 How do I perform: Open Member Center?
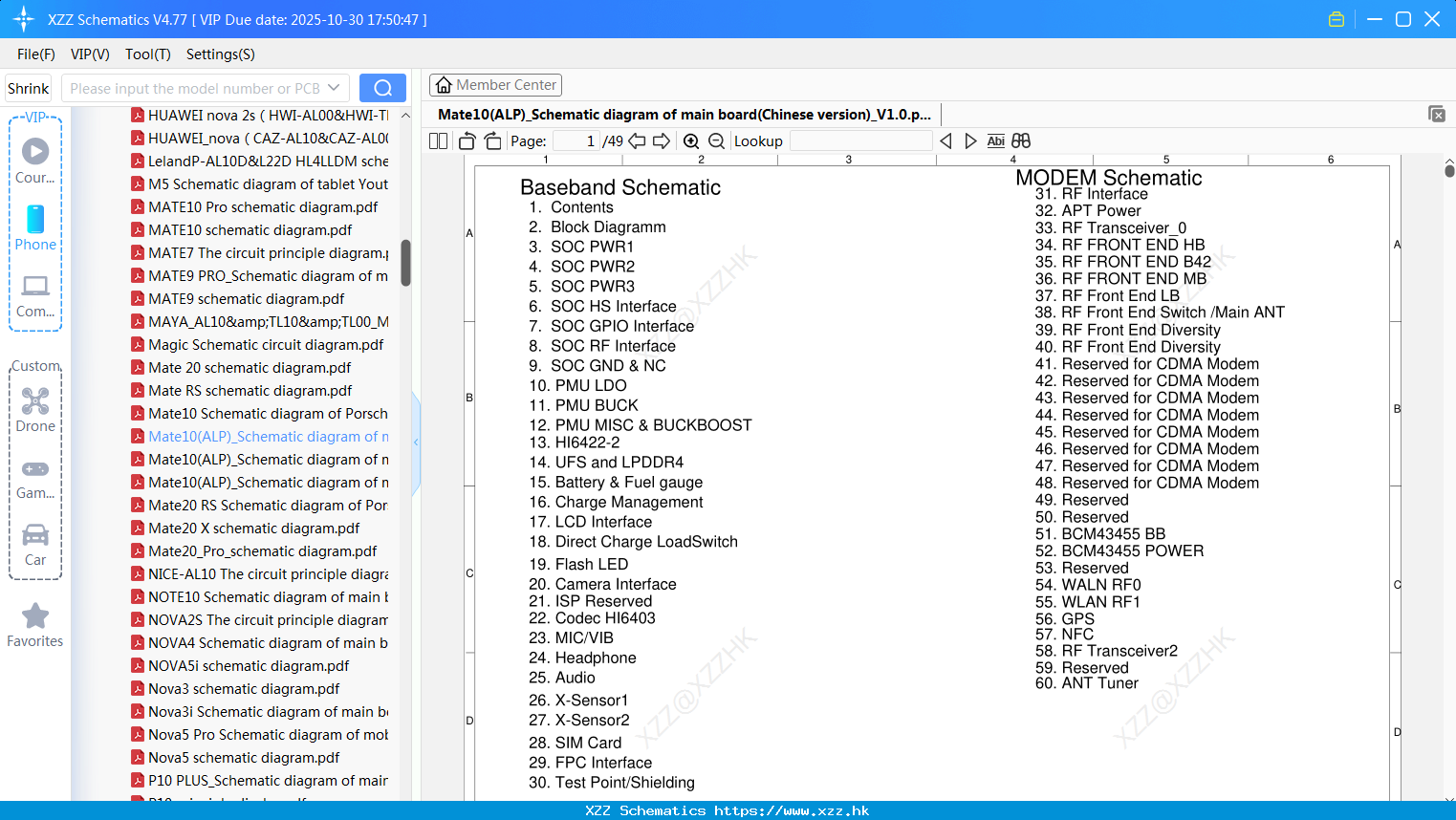(495, 85)
